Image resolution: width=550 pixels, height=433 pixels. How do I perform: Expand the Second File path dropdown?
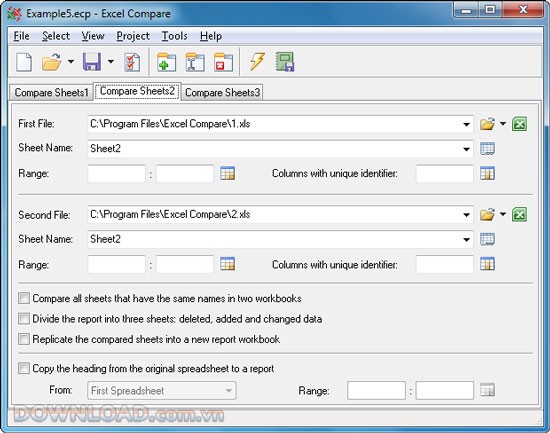[466, 215]
